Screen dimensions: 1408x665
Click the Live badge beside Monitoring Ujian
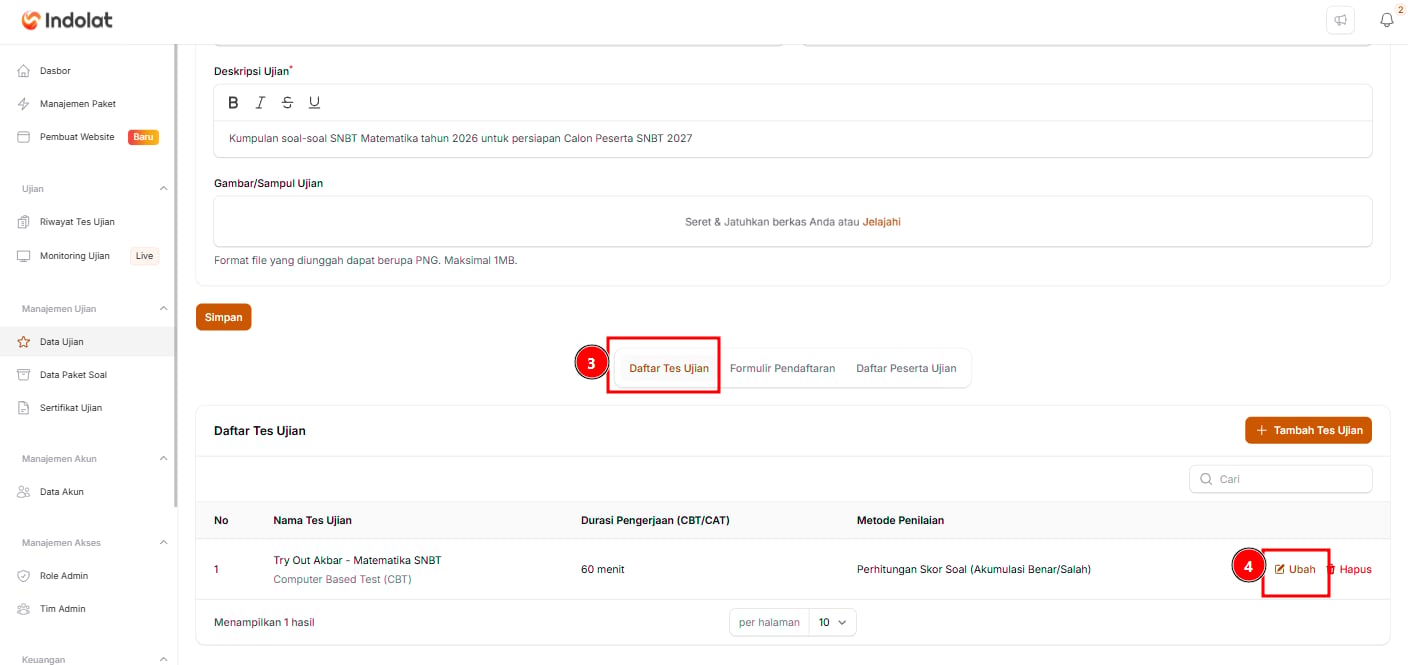click(145, 256)
